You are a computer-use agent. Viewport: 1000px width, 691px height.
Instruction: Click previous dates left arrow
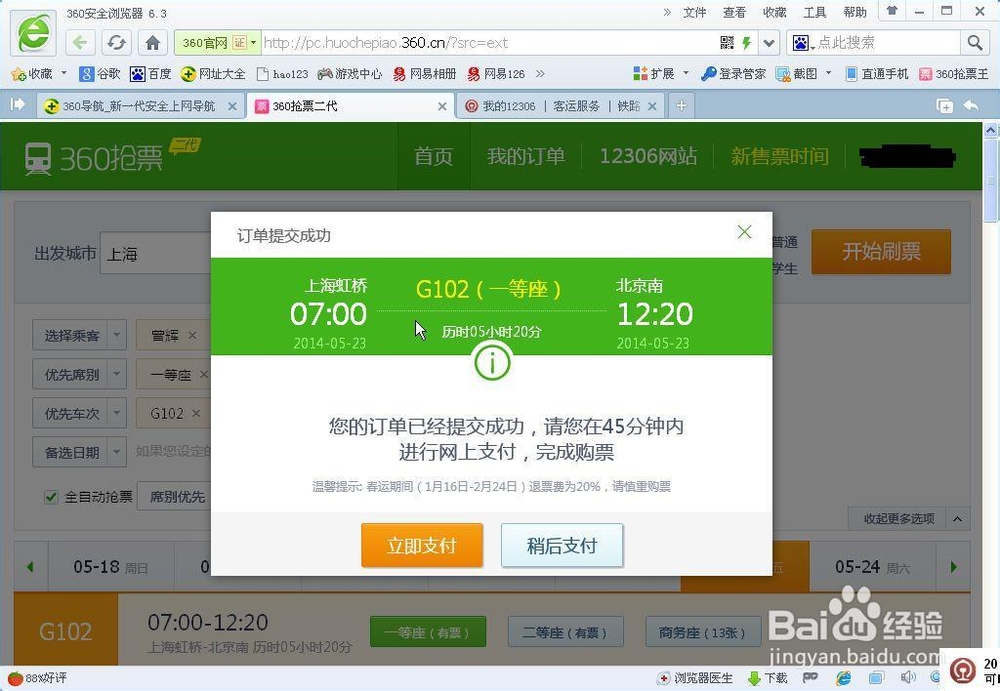[x=30, y=567]
